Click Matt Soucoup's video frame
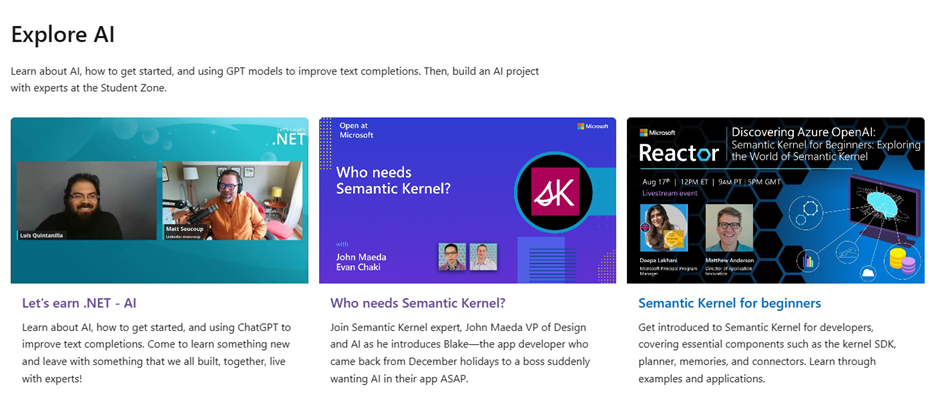Screen dimensions: 936x417 (x=232, y=200)
